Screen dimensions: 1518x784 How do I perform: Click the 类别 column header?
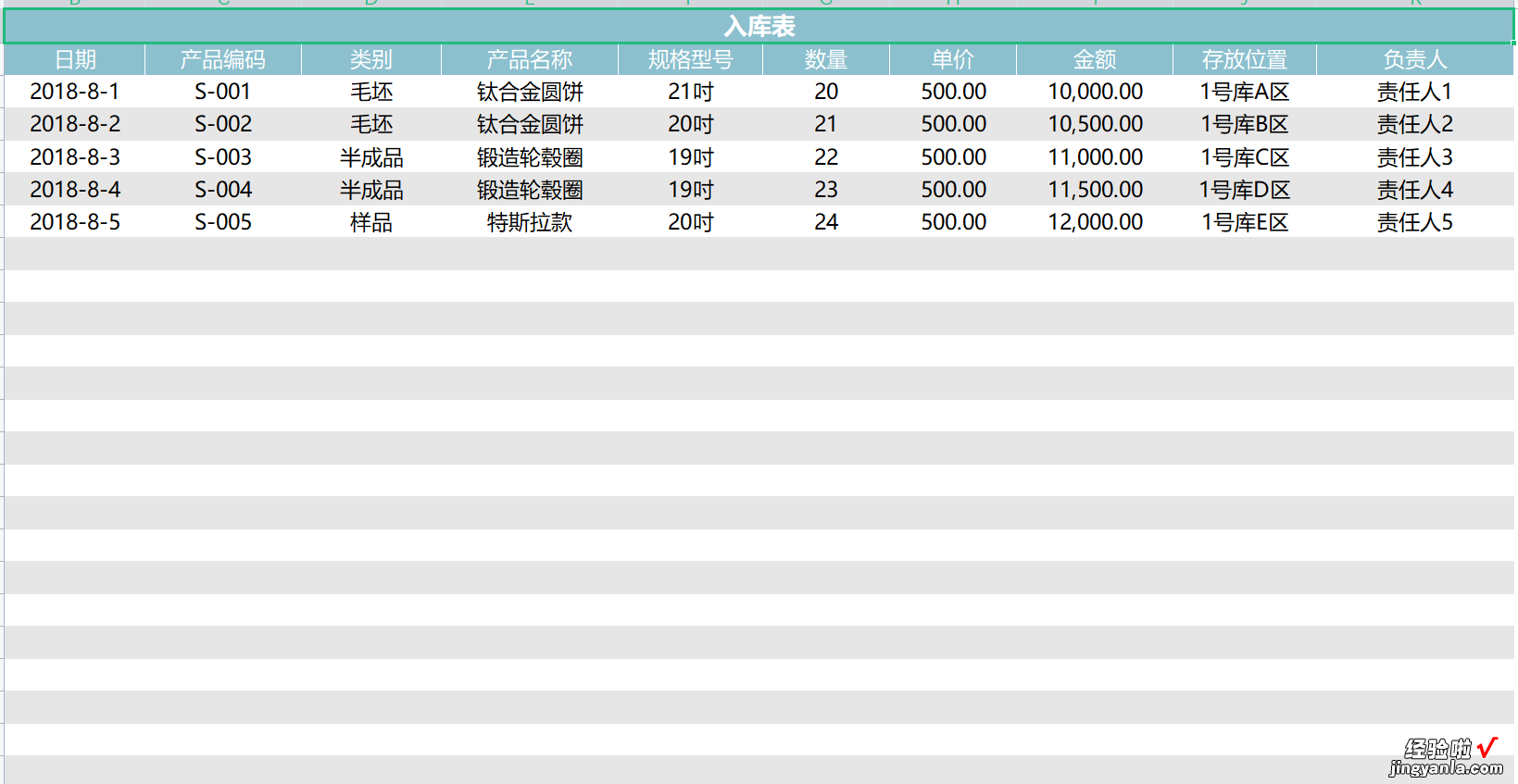[371, 59]
